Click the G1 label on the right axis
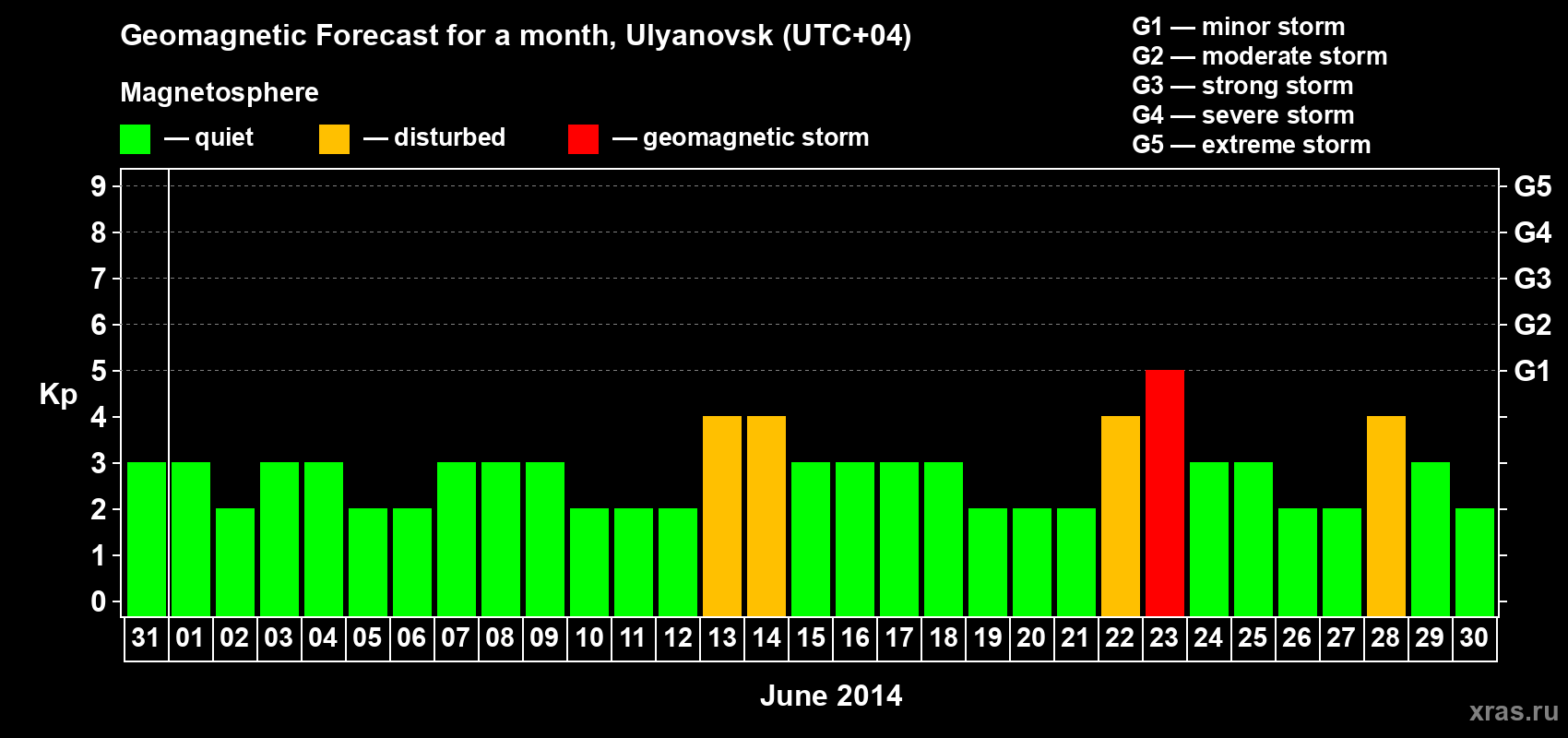This screenshot has width=1568, height=738. point(1533,371)
